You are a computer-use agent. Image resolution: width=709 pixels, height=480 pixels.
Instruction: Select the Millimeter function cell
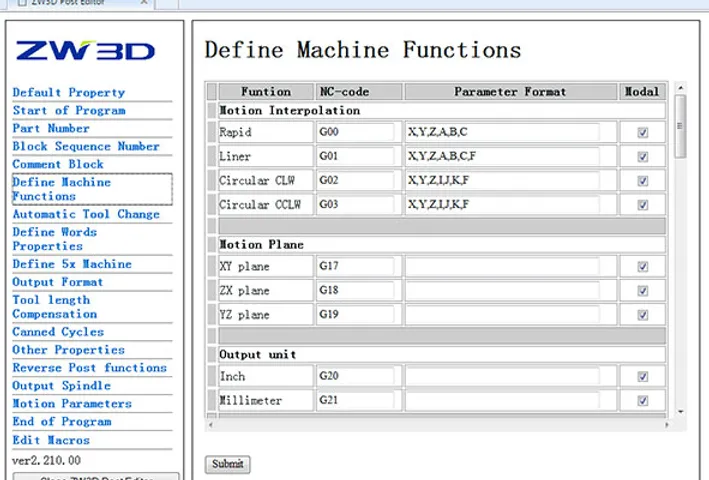tap(266, 400)
